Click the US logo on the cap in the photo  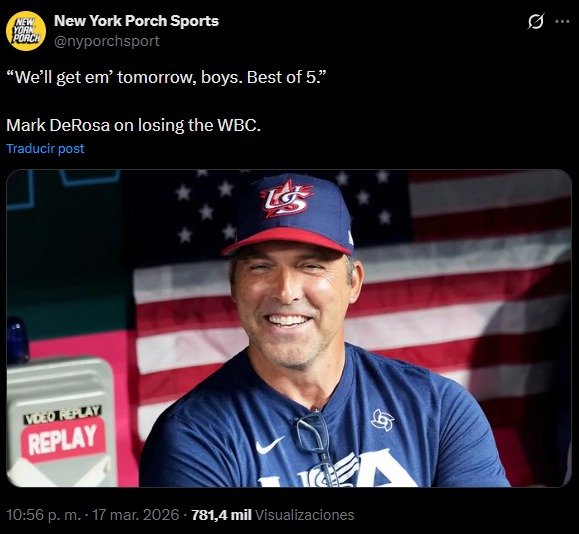[287, 199]
